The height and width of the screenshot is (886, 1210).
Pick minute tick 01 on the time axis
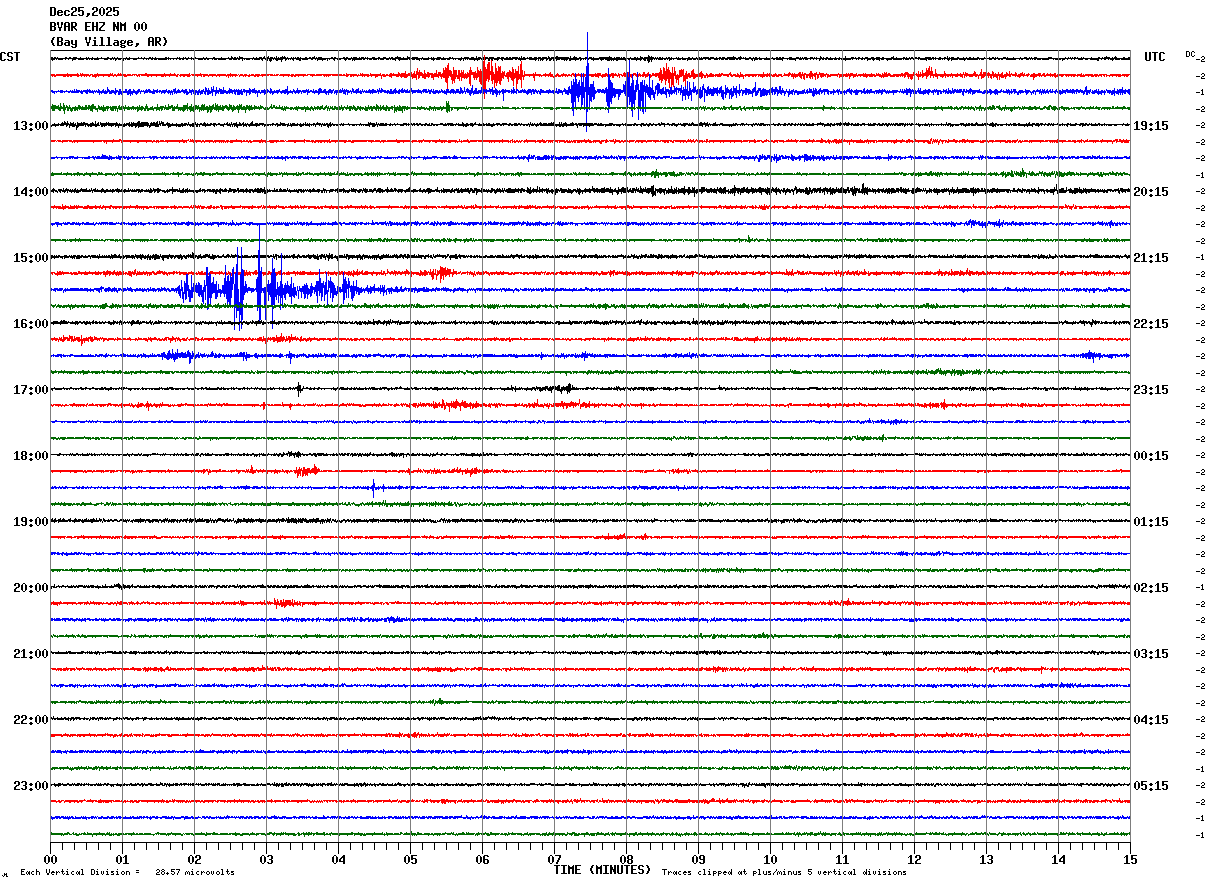(x=122, y=859)
